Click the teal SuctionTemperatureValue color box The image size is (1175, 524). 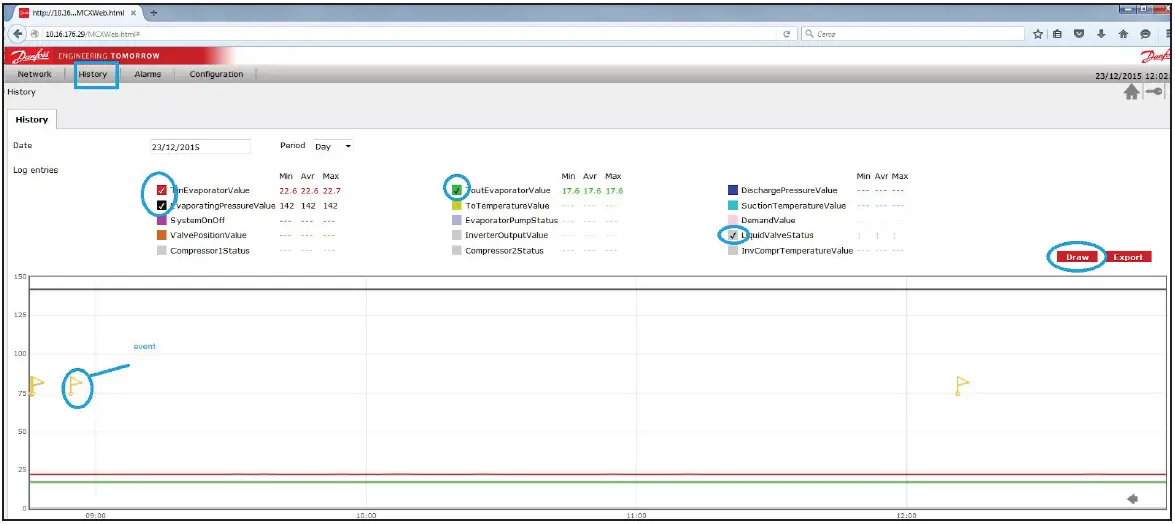coord(733,205)
